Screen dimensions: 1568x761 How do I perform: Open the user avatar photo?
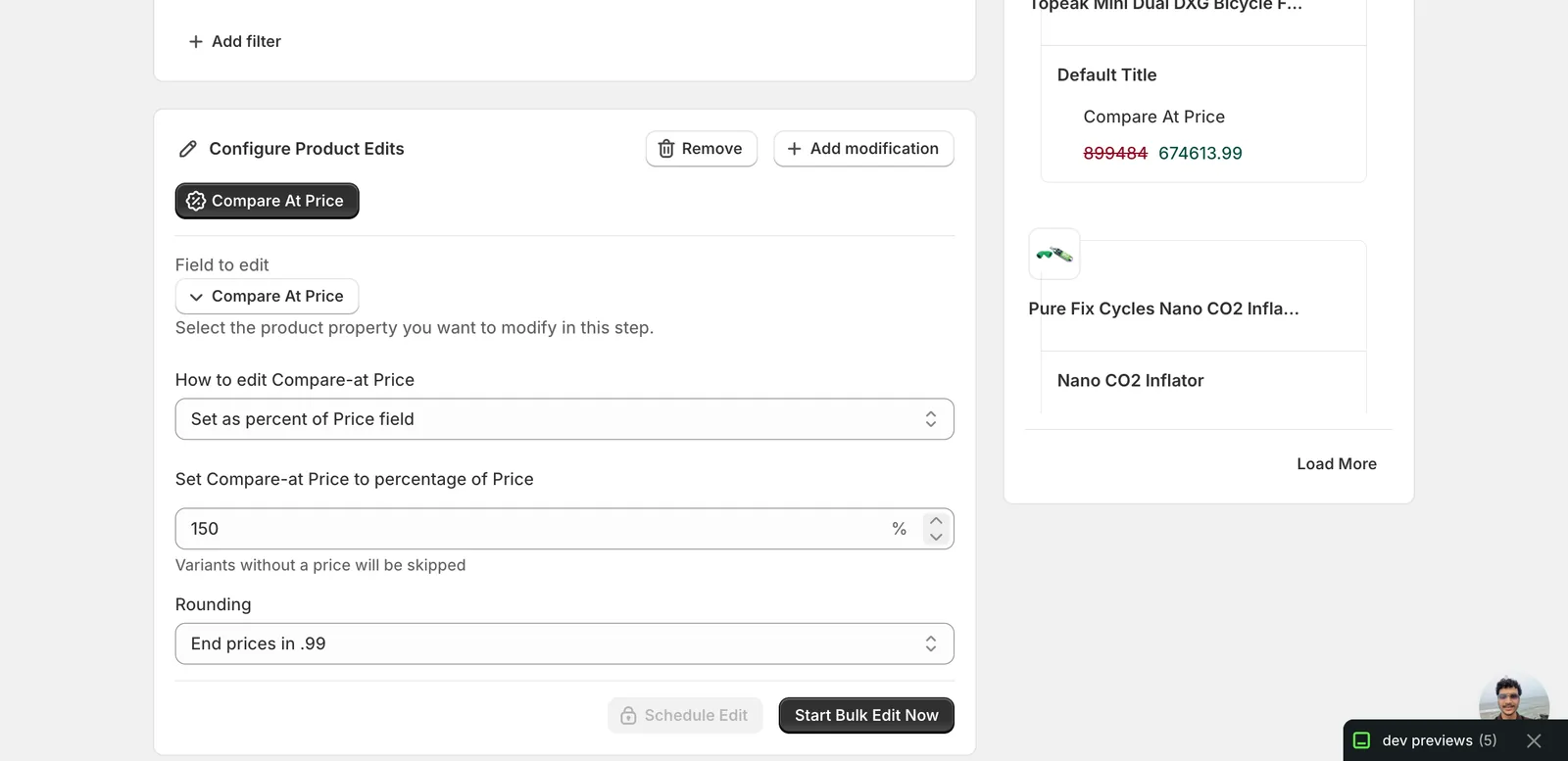click(1513, 696)
